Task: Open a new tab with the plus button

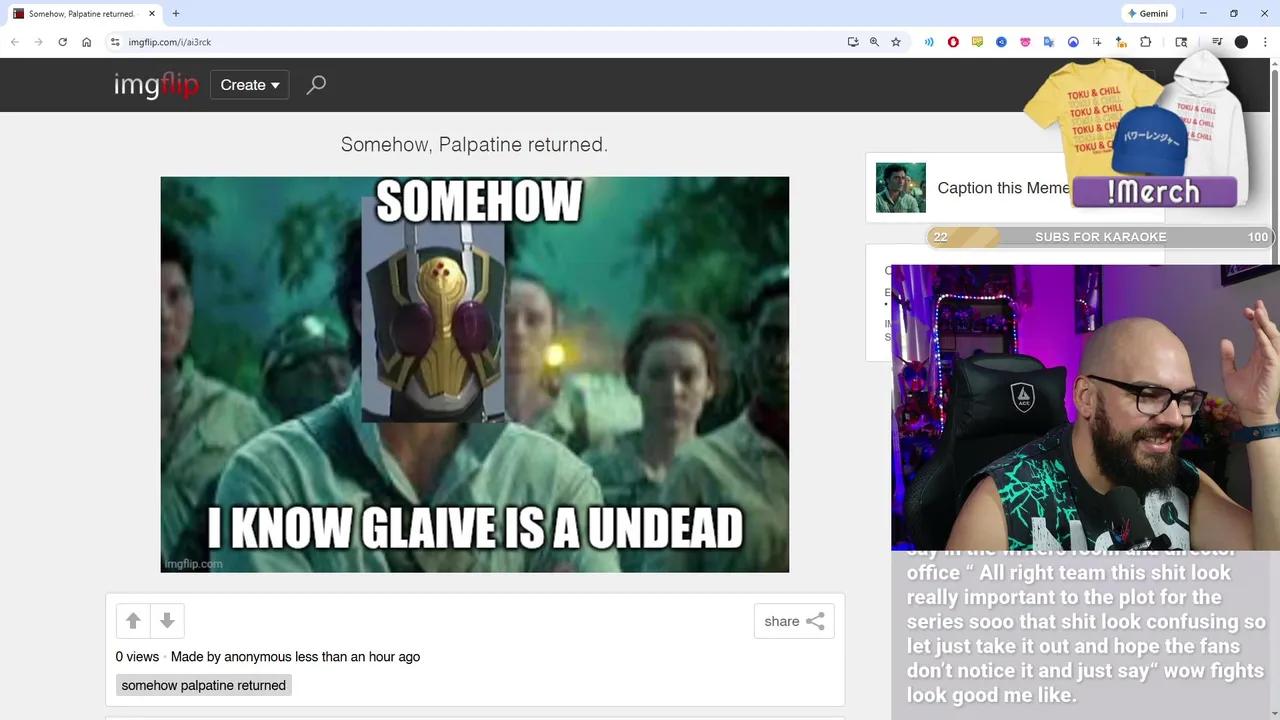Action: click(x=176, y=14)
